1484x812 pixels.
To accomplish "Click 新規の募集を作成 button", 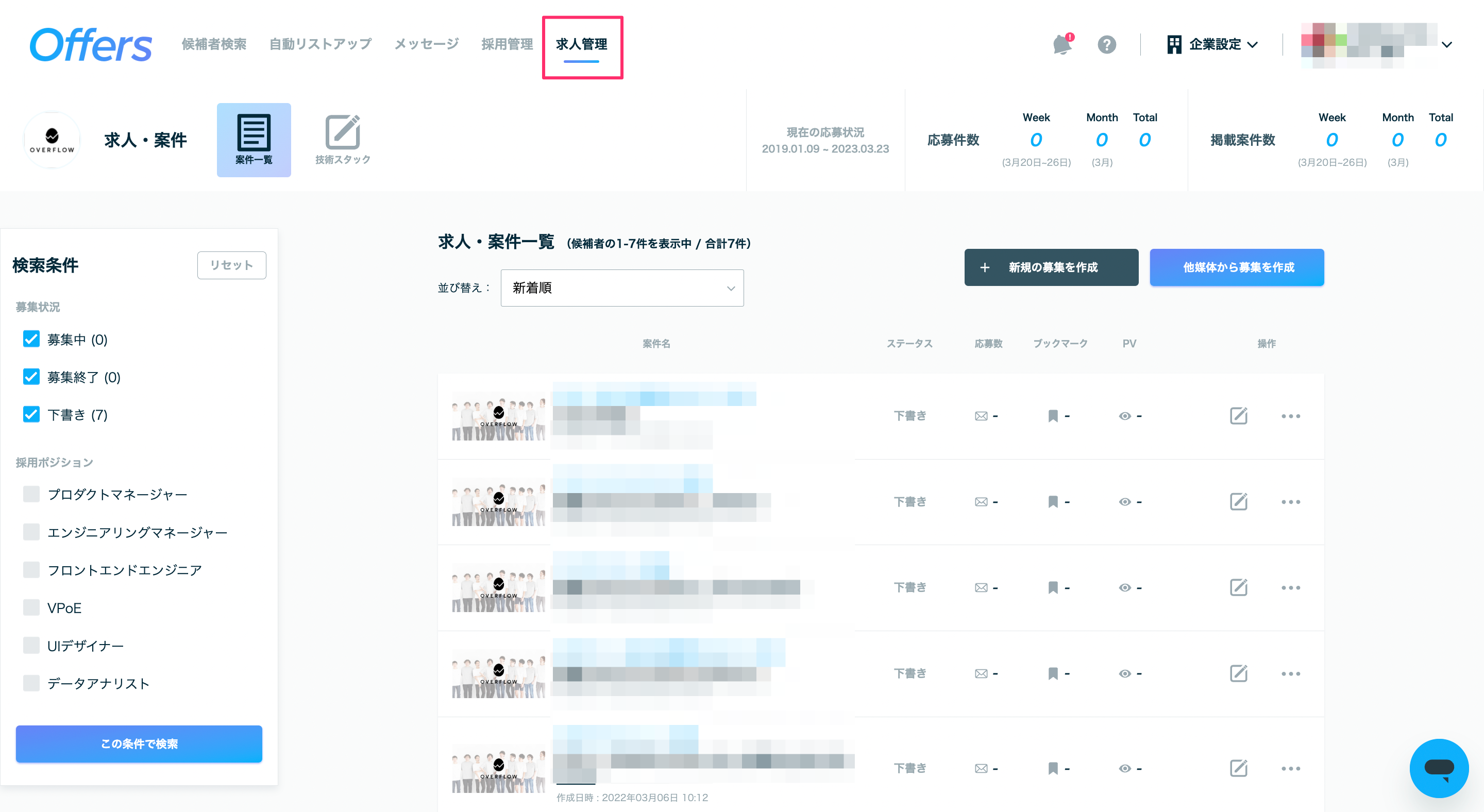I will tap(1051, 267).
